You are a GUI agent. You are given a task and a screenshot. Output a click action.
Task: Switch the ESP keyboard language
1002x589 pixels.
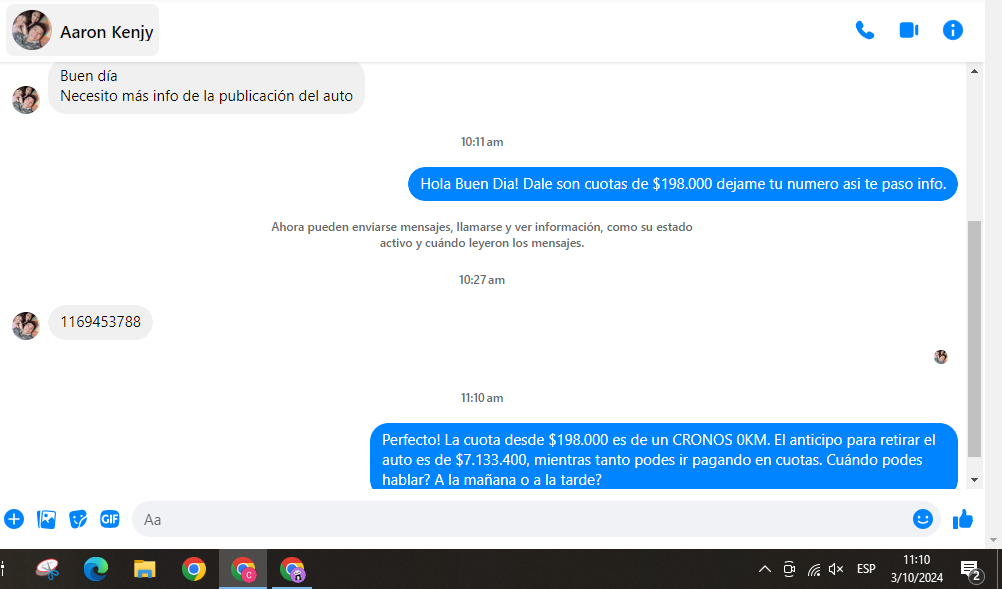866,569
